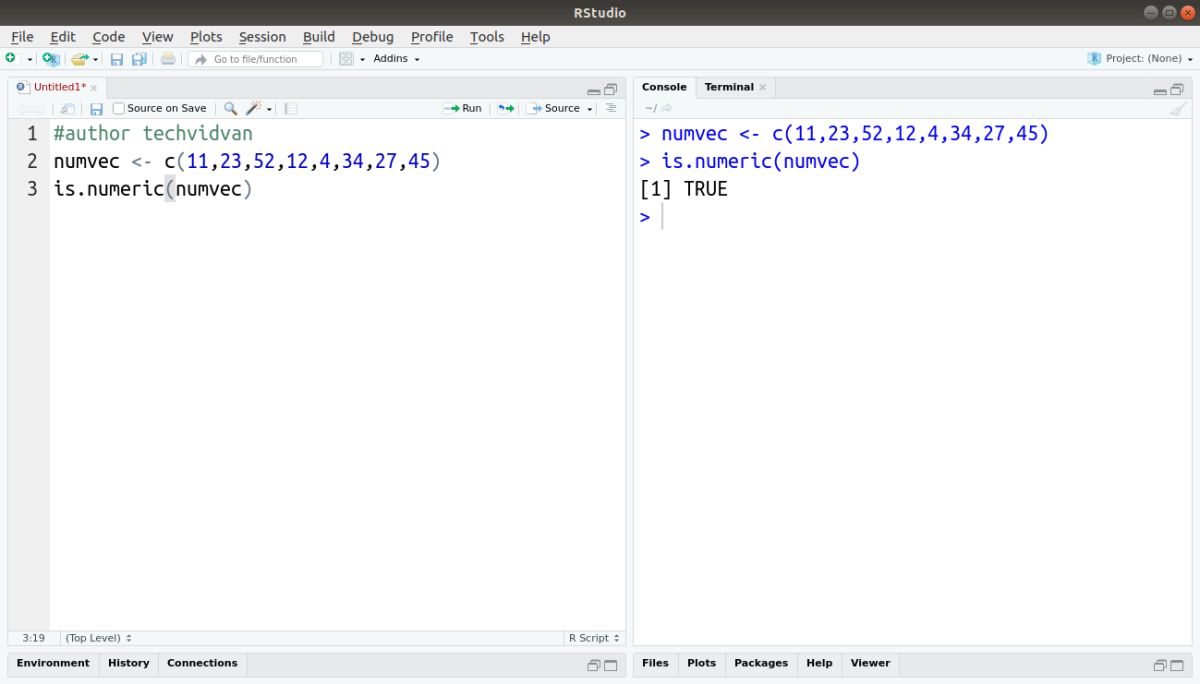Re-run the previous code region icon
The image size is (1200, 684).
click(506, 108)
